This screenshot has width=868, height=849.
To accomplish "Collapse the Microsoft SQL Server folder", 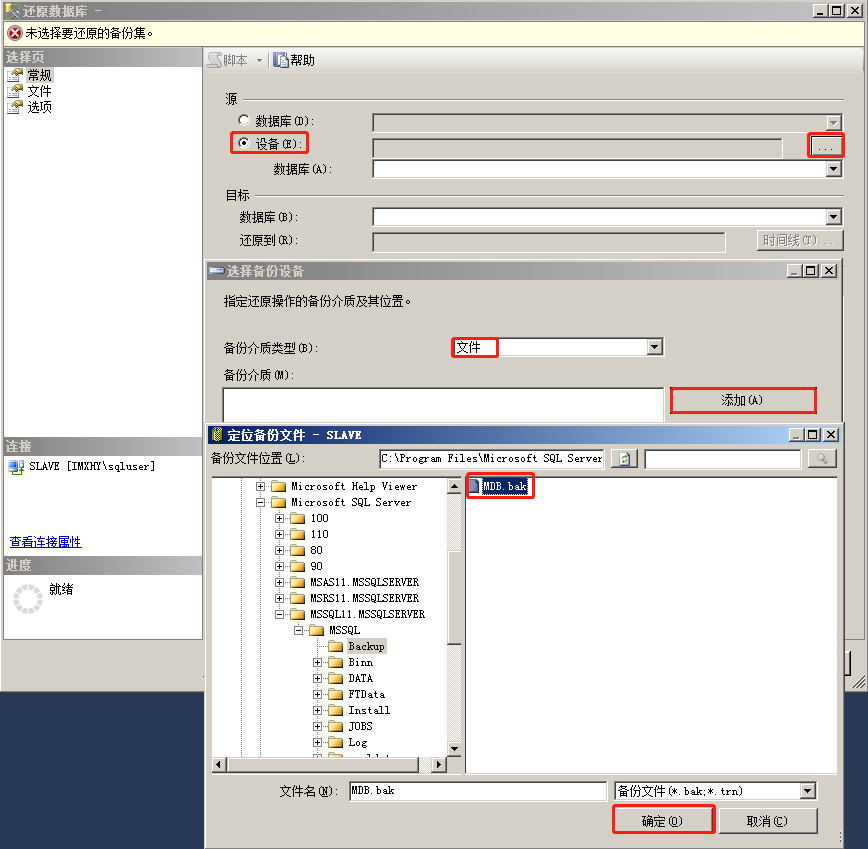I will (x=260, y=503).
